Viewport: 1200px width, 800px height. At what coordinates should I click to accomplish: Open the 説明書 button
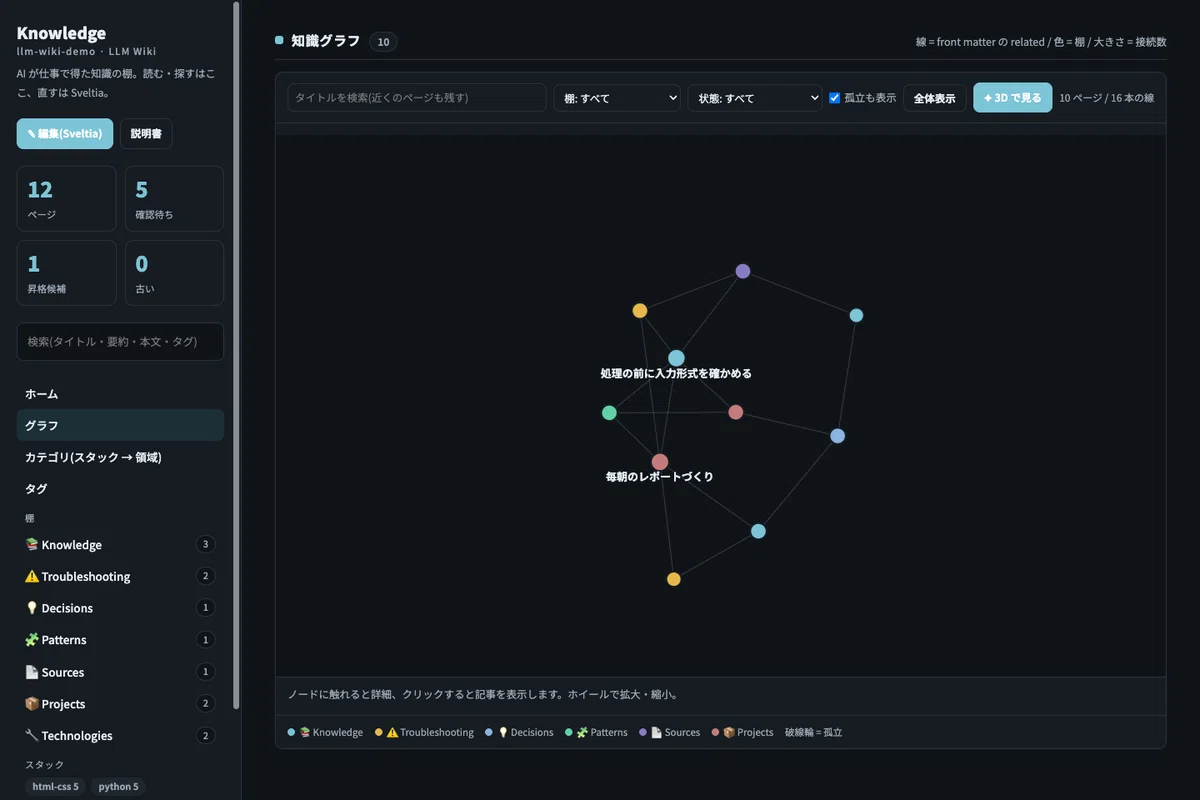tap(146, 134)
